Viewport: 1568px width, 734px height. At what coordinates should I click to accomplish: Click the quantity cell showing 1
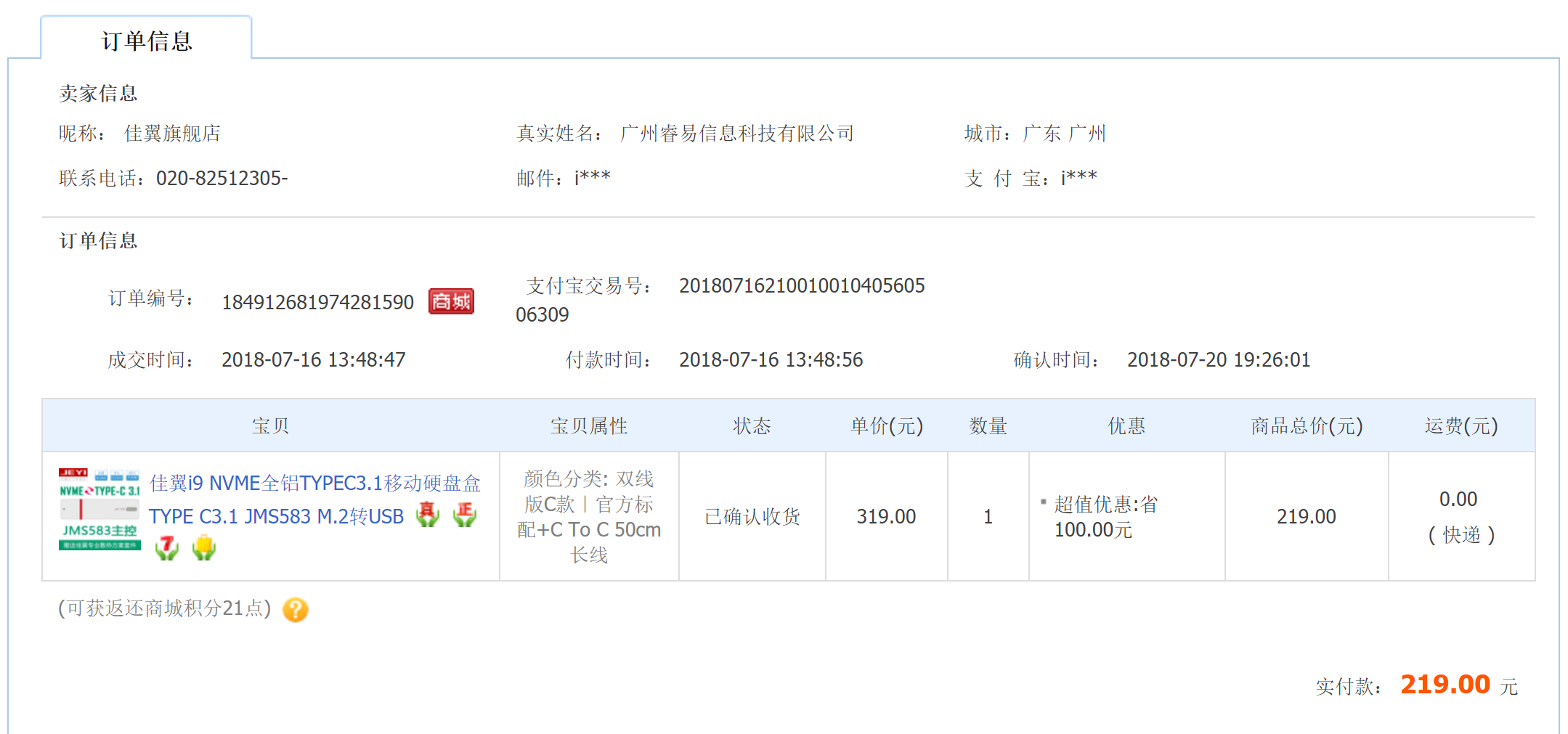[x=988, y=517]
